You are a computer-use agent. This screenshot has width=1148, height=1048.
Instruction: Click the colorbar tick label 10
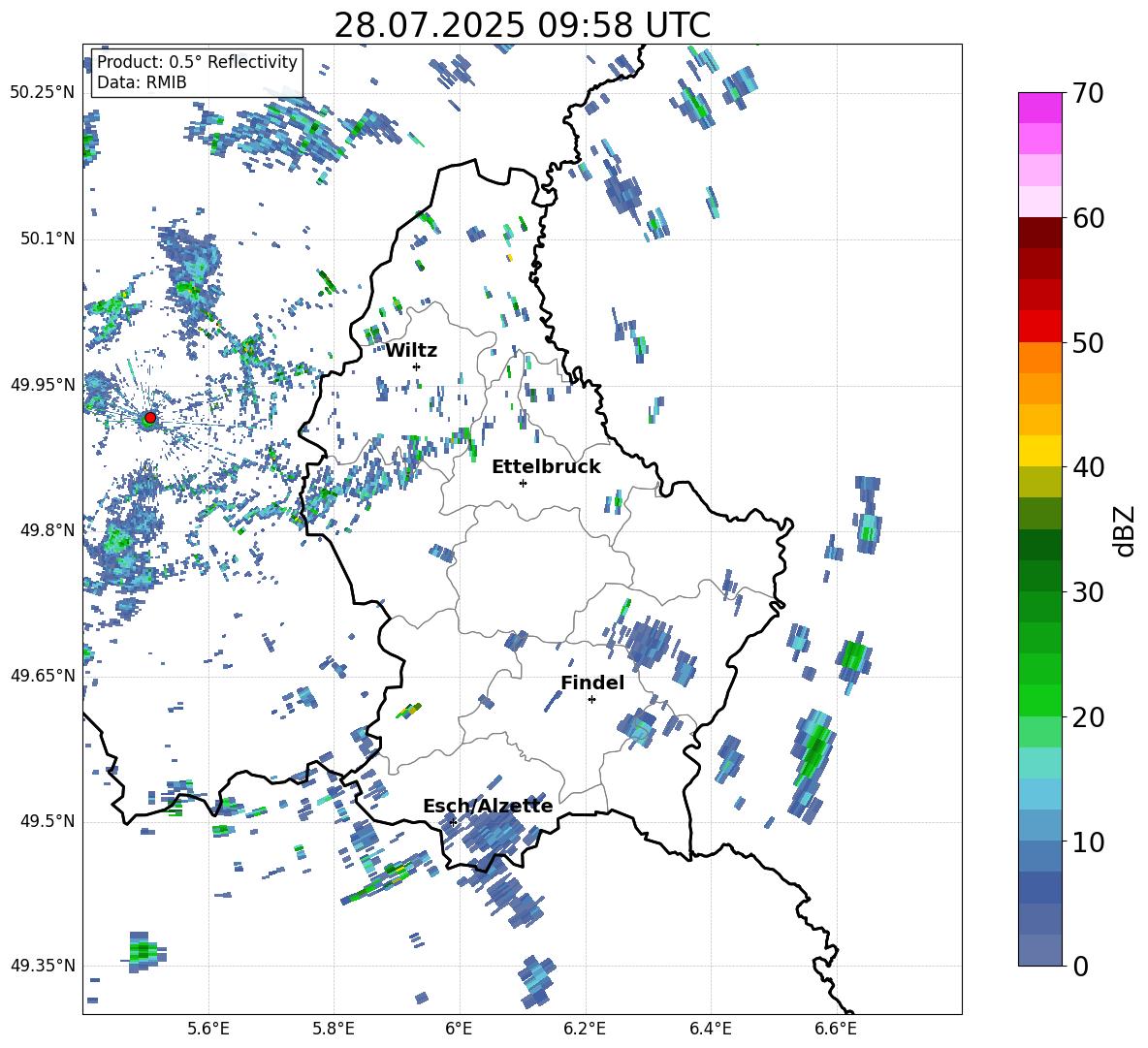[1088, 842]
